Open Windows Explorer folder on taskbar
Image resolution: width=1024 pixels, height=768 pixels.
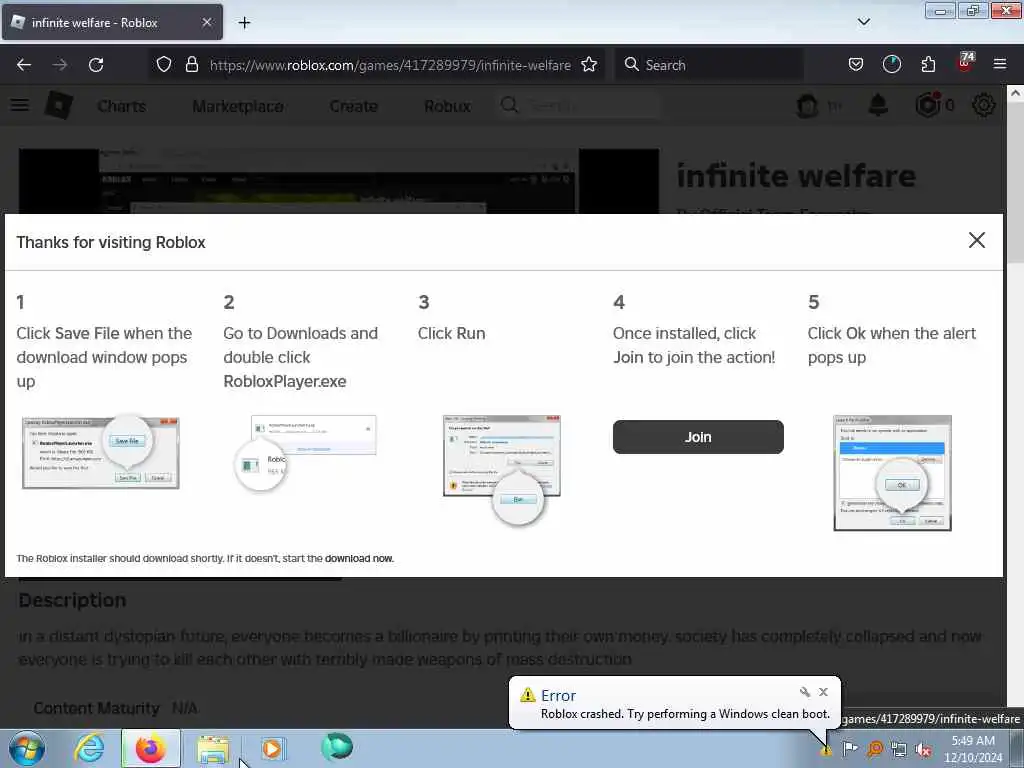point(213,750)
